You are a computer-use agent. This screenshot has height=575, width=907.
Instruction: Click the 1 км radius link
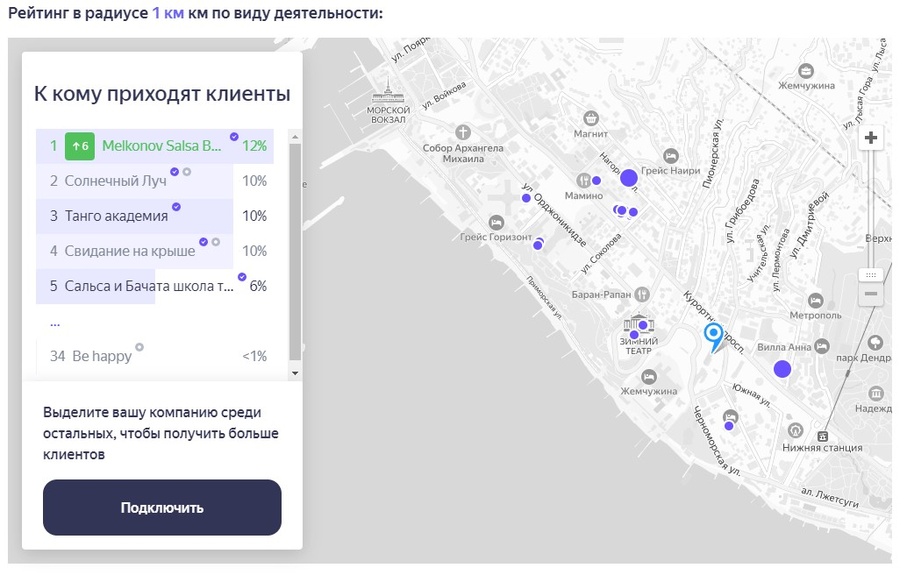(168, 13)
